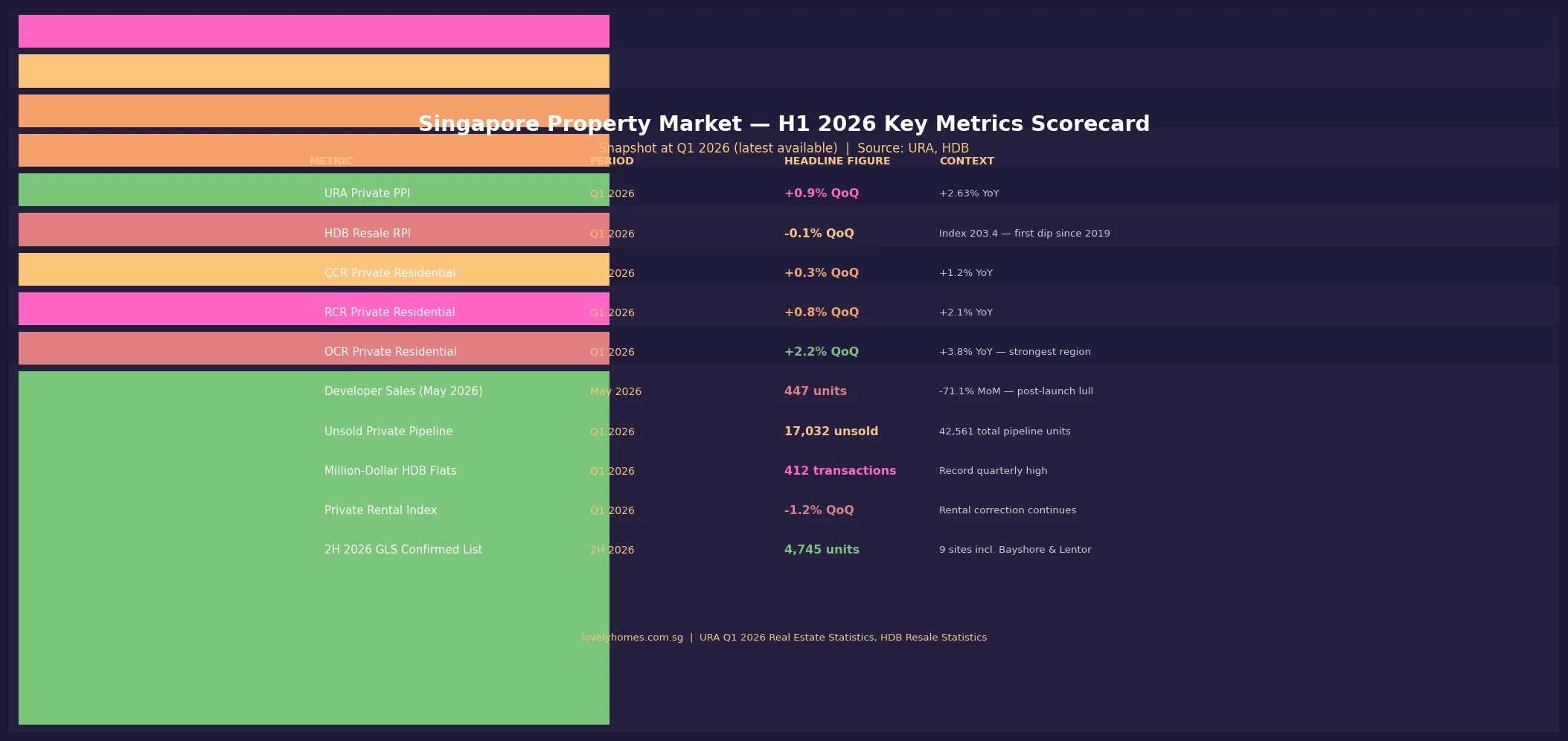Select 'URA Q1 2026 Real Estate Statistics' footer text
The image size is (1568, 741).
787,638
